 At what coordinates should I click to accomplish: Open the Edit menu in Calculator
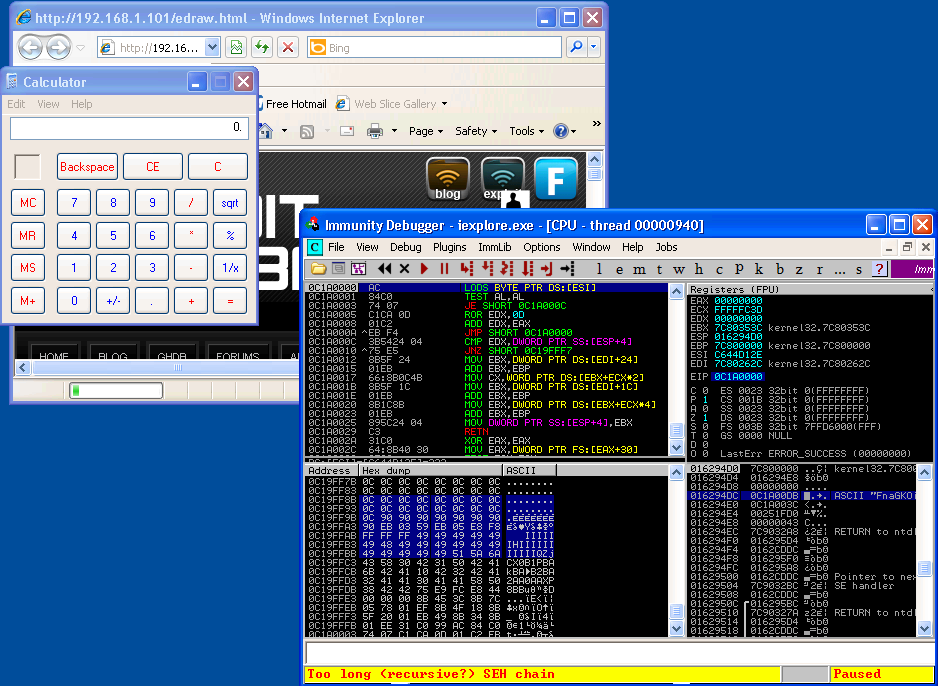(16, 104)
